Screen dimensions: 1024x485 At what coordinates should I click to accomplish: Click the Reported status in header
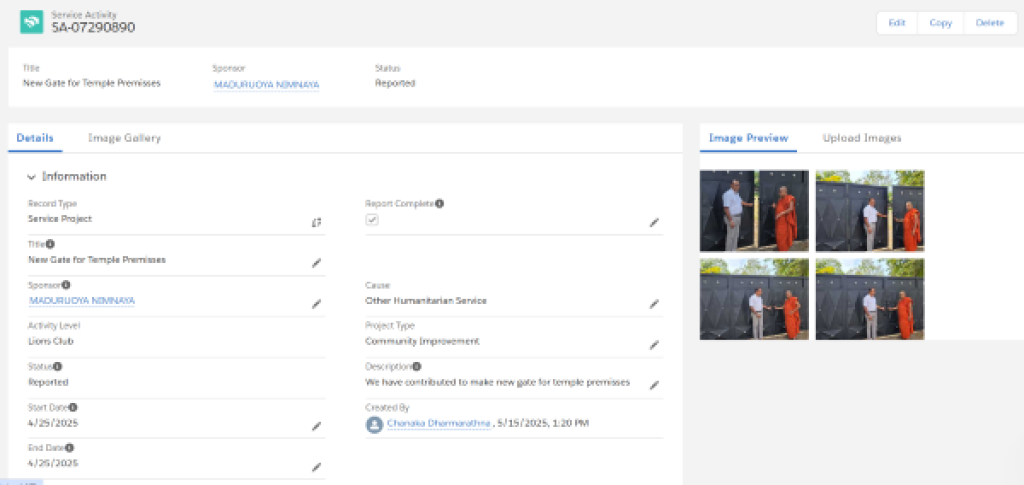(x=395, y=83)
